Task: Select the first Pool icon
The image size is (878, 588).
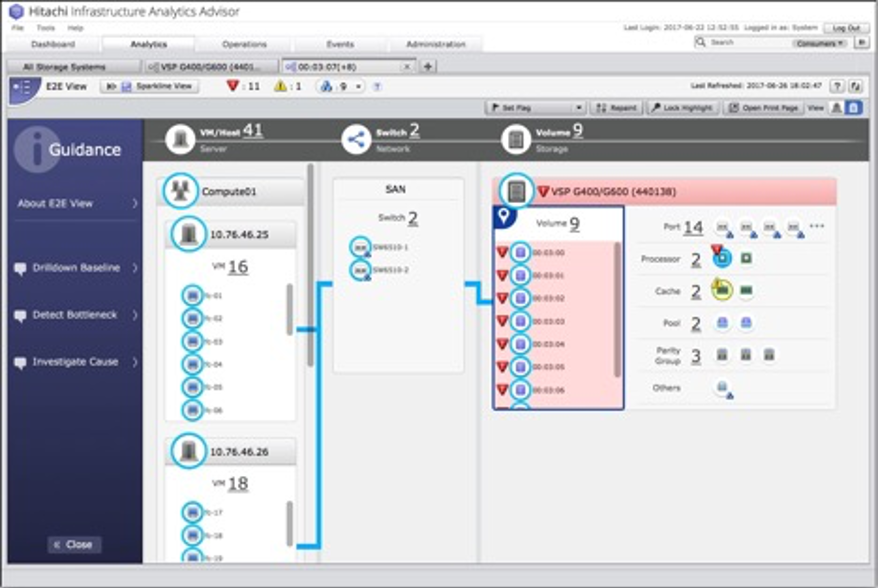Action: point(722,323)
